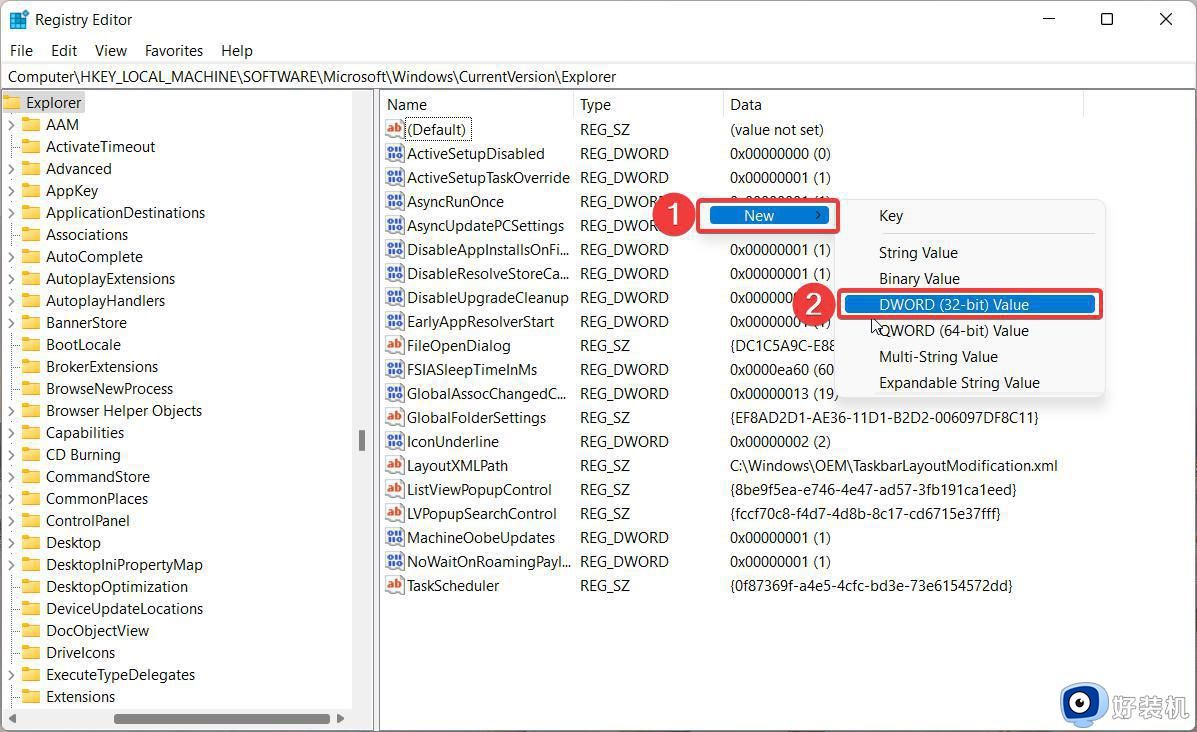
Task: Click the folder icon for CD Burning
Action: (x=33, y=454)
